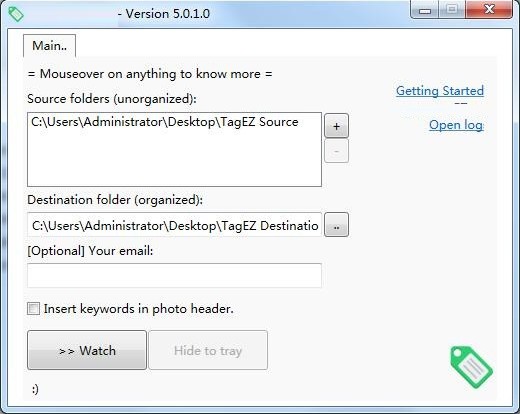Switch to the Main.. tab
The image size is (520, 414).
click(x=49, y=46)
